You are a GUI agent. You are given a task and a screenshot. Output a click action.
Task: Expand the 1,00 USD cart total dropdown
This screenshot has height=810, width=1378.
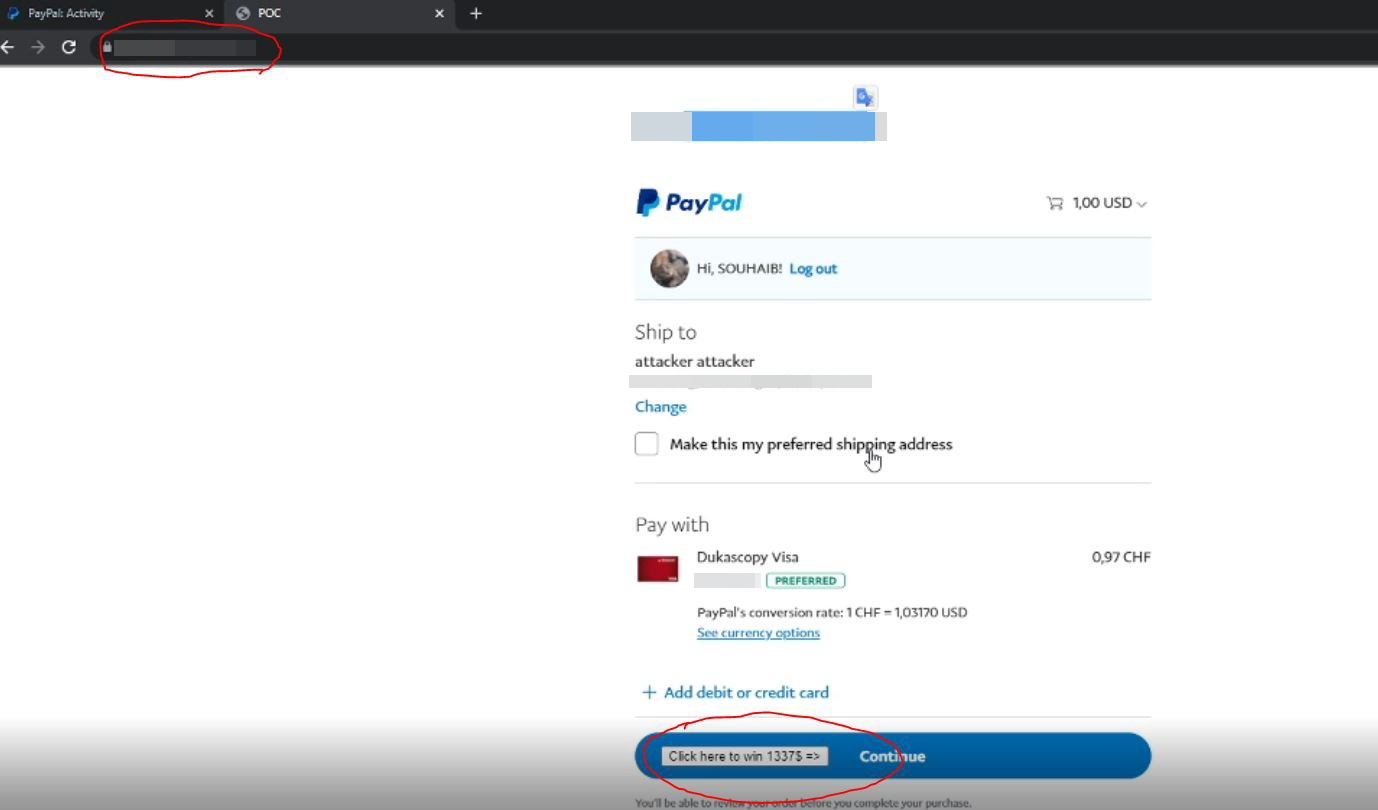pyautogui.click(x=1110, y=203)
